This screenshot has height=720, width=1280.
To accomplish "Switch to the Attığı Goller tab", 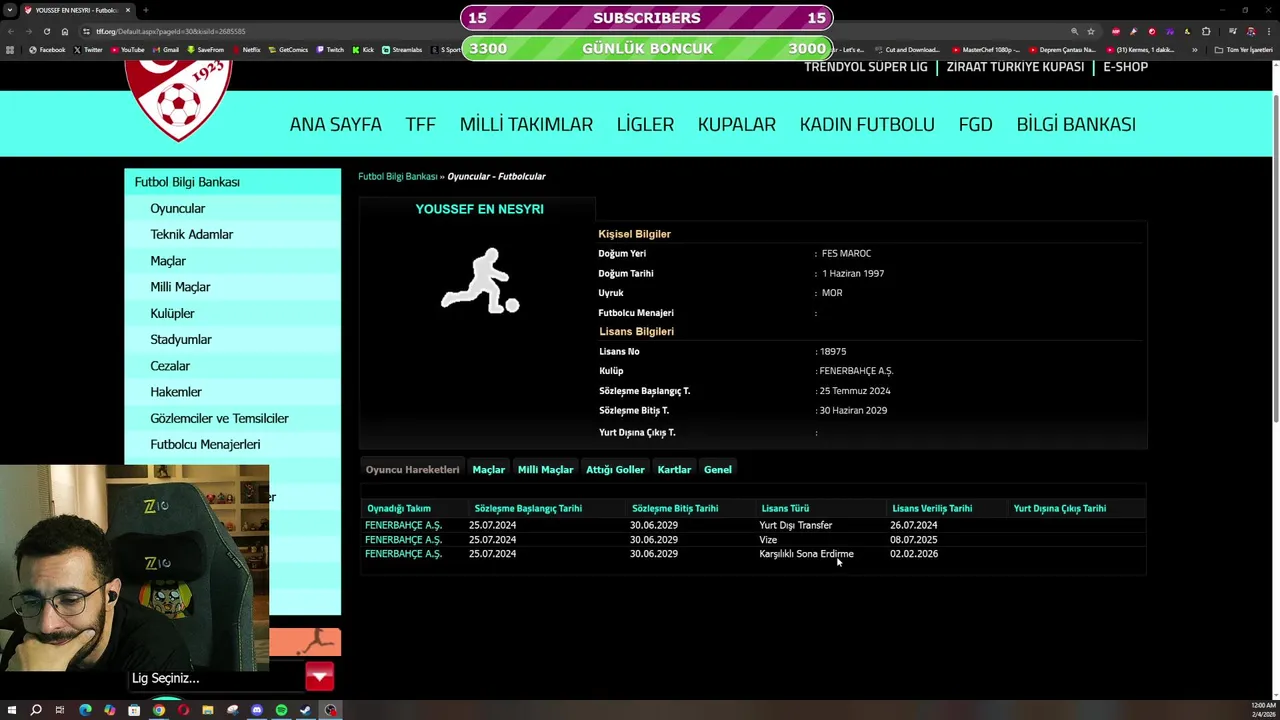I will click(x=615, y=469).
